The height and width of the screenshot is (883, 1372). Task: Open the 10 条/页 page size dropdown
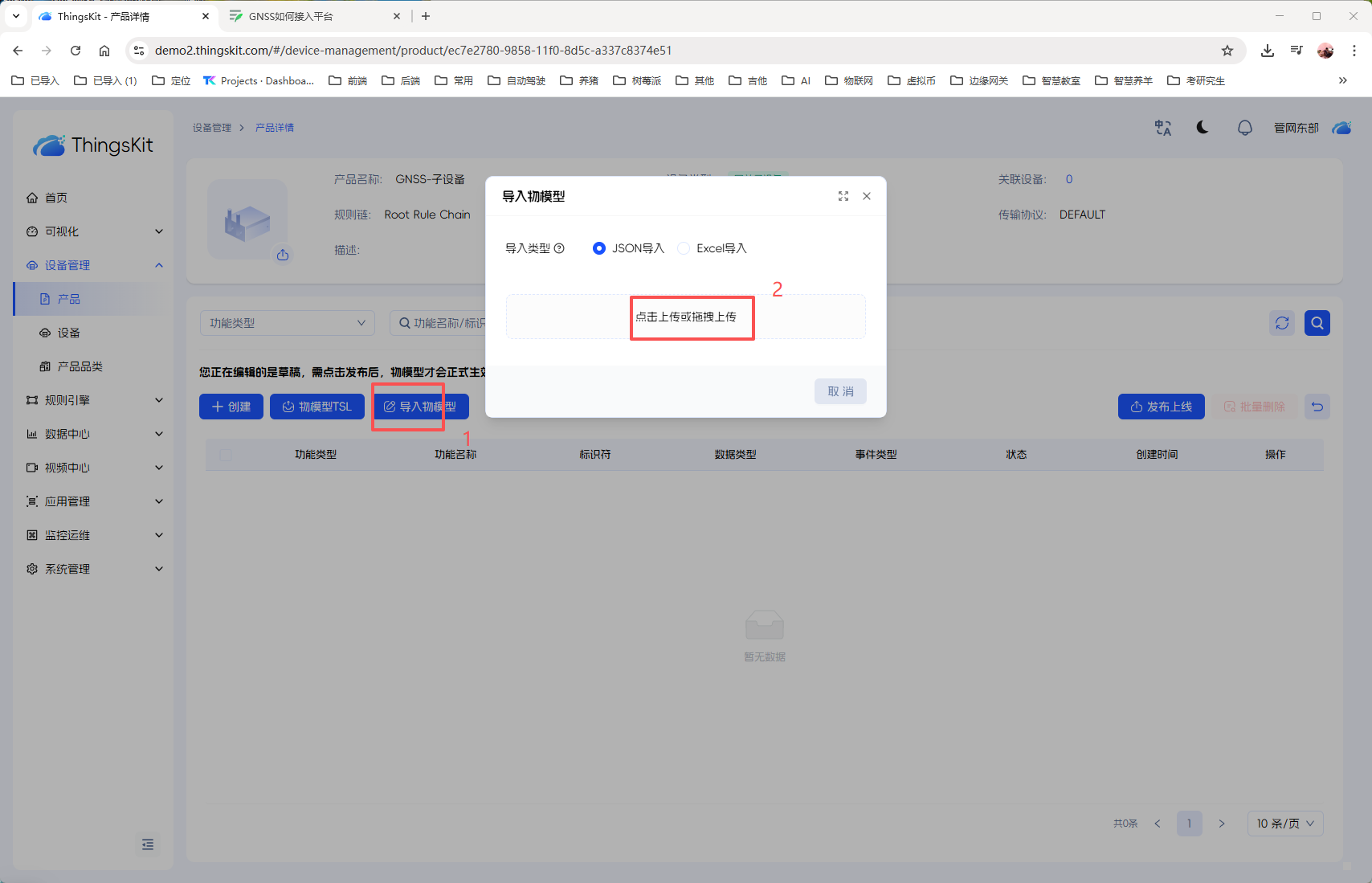[x=1284, y=824]
